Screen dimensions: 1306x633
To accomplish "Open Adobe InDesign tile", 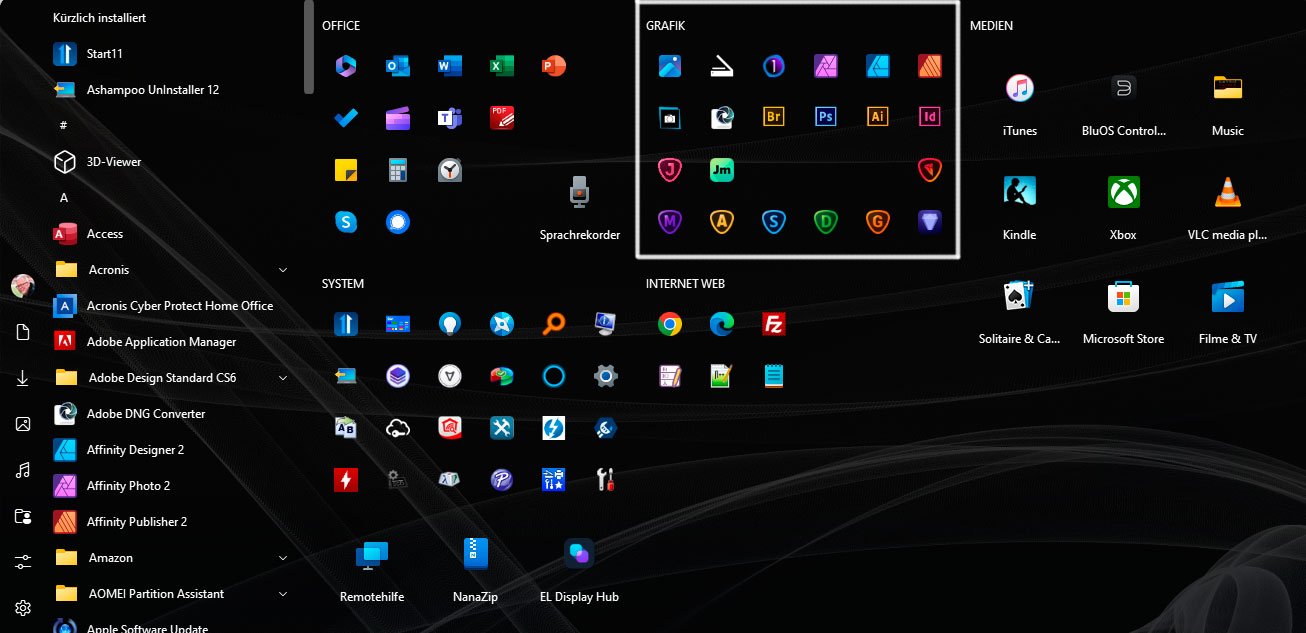I will pos(930,117).
